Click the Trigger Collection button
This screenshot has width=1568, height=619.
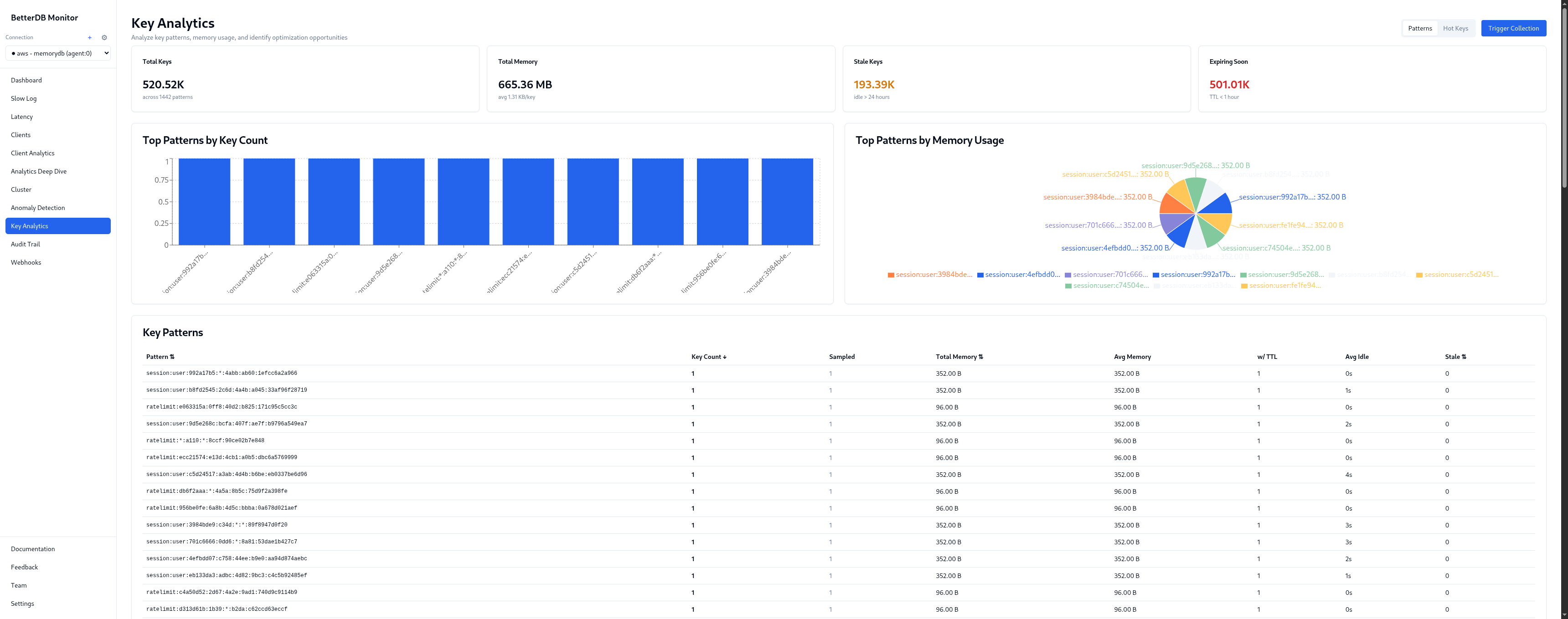tap(1514, 28)
